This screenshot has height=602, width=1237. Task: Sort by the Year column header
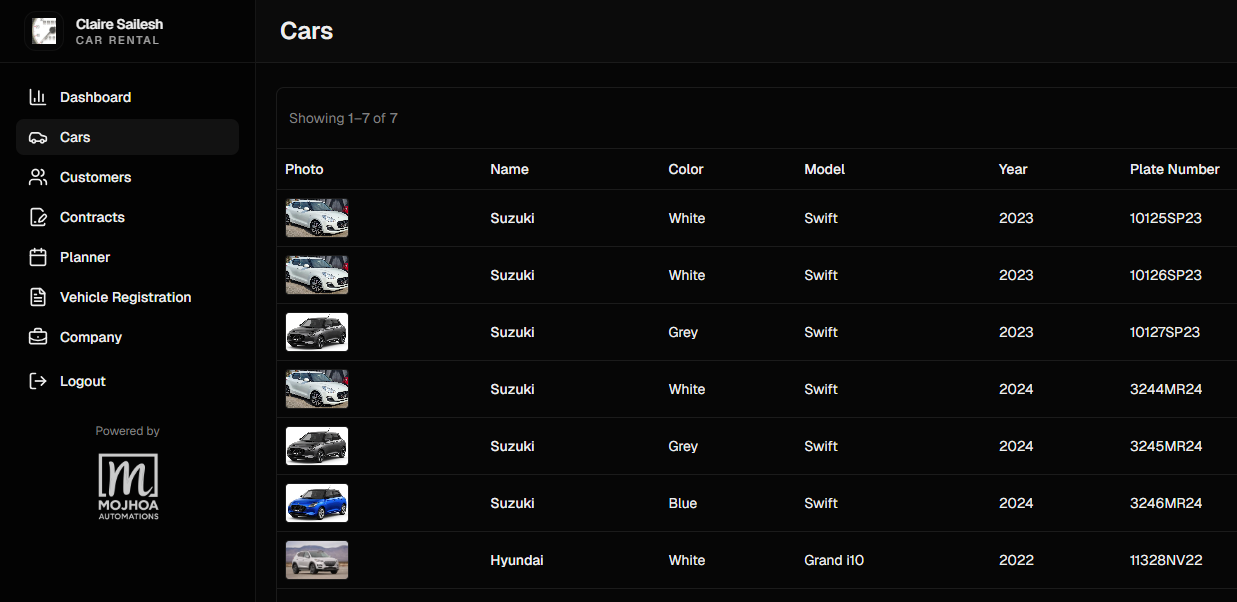tap(1012, 169)
